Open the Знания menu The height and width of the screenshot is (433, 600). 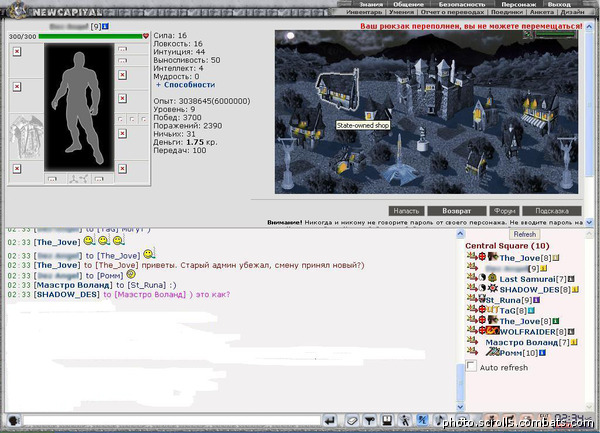coord(371,5)
